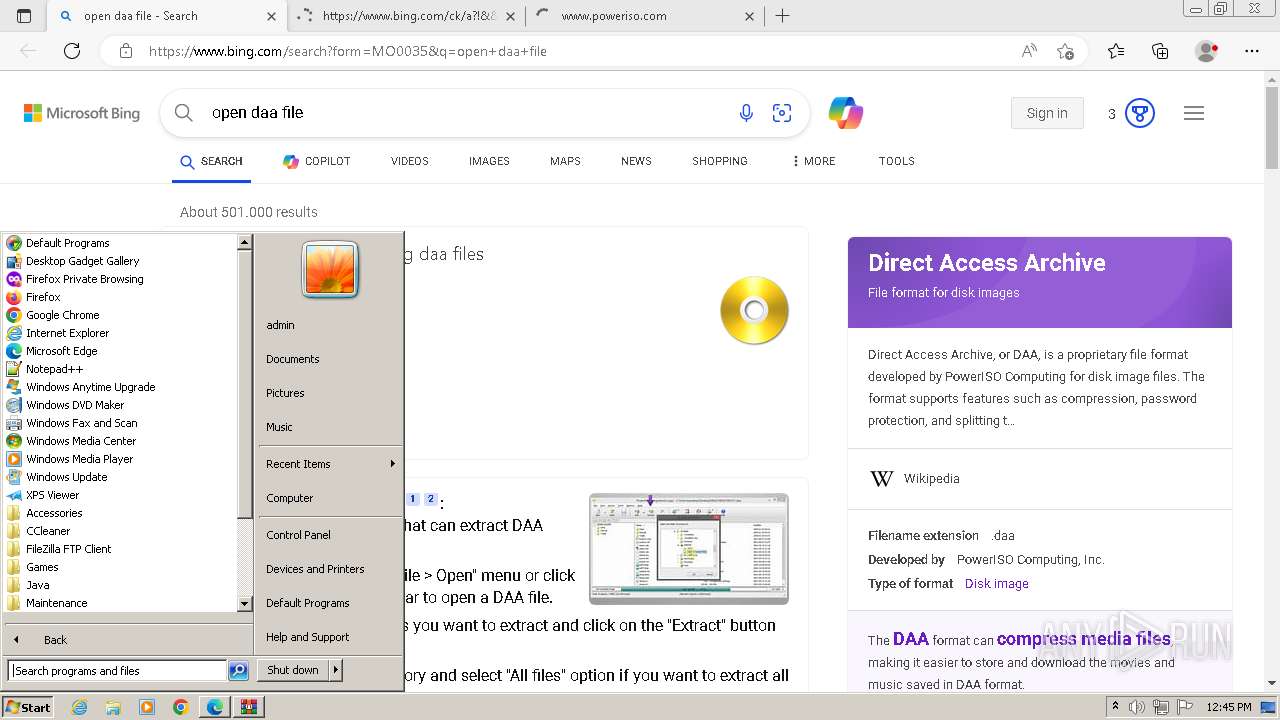Open Edge Settings and more menu
Image resolution: width=1280 pixels, height=720 pixels.
coord(1252,51)
